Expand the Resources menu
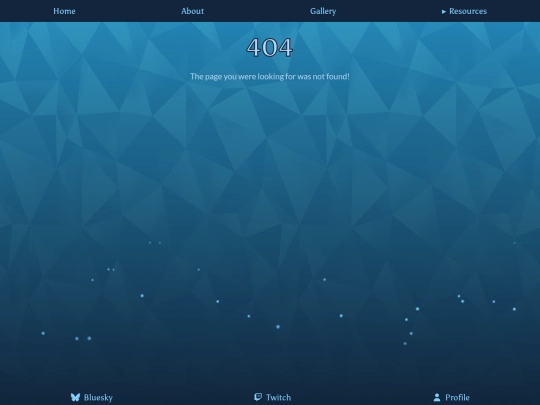This screenshot has height=405, width=540. click(464, 11)
